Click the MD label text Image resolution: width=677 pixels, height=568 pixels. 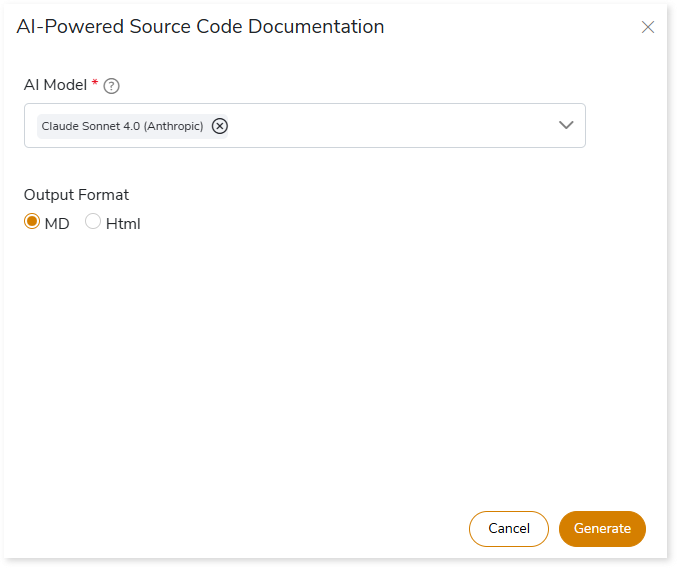click(x=57, y=223)
